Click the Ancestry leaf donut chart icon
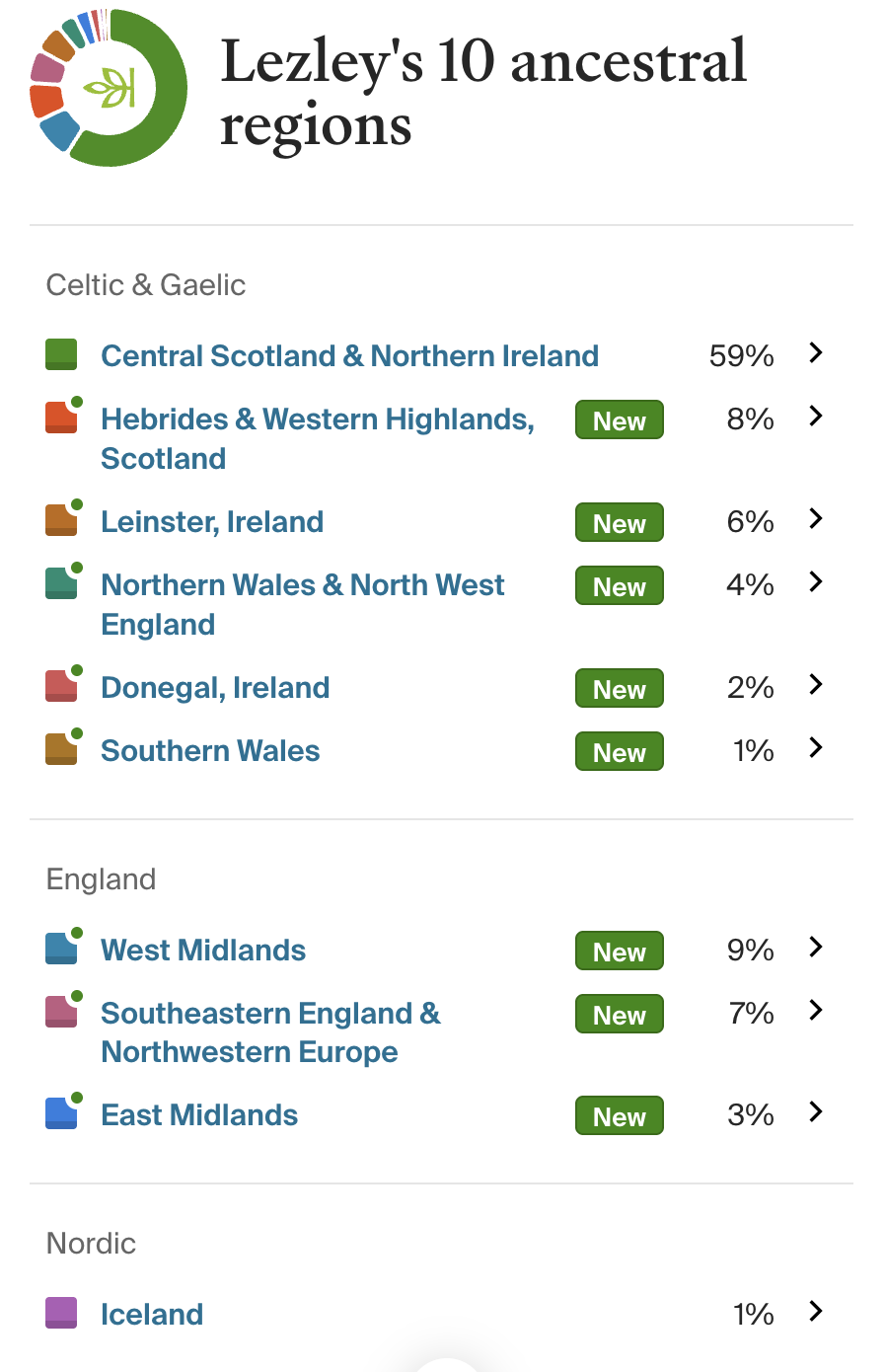The image size is (886, 1372). click(109, 88)
